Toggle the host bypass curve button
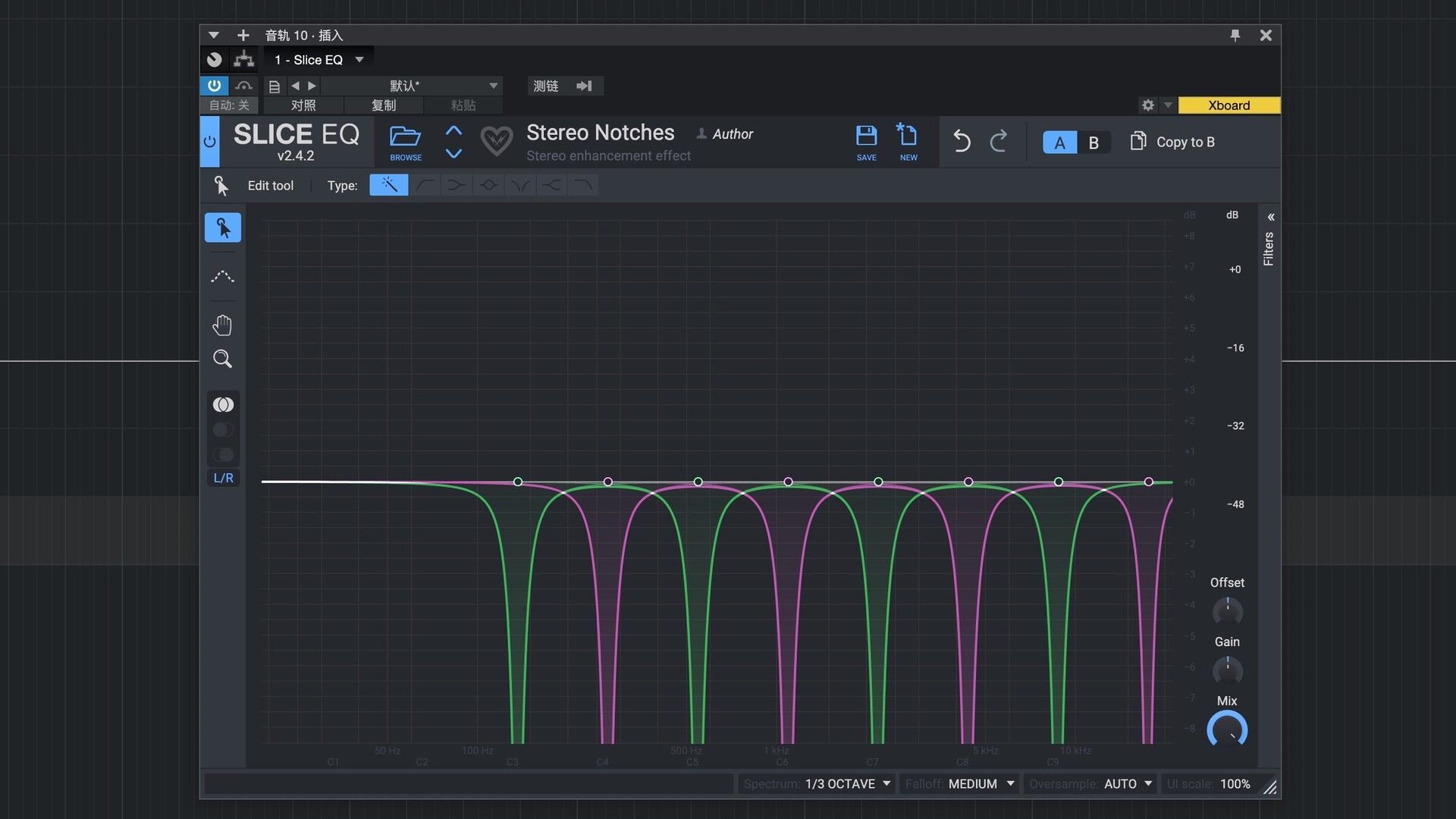 click(x=243, y=86)
